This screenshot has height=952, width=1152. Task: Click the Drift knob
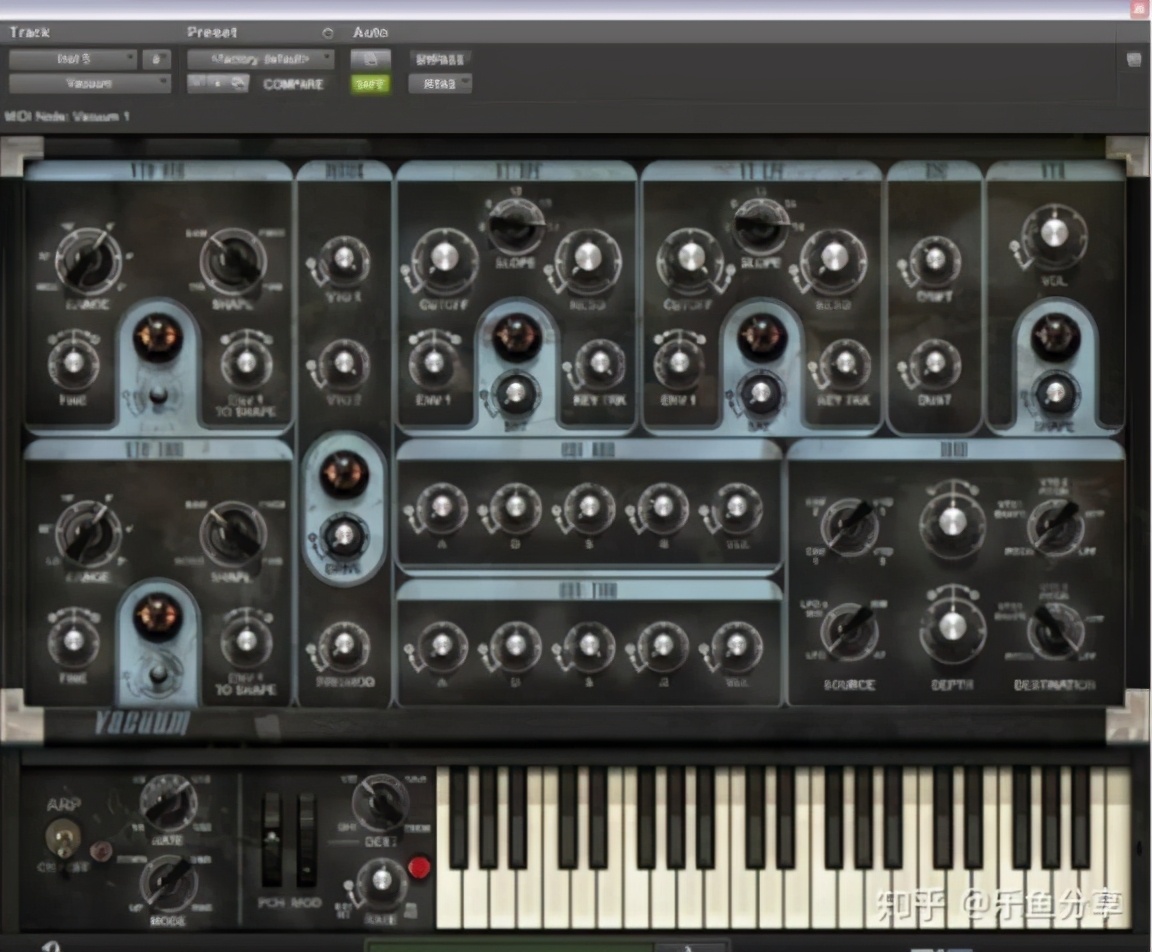pyautogui.click(x=934, y=260)
